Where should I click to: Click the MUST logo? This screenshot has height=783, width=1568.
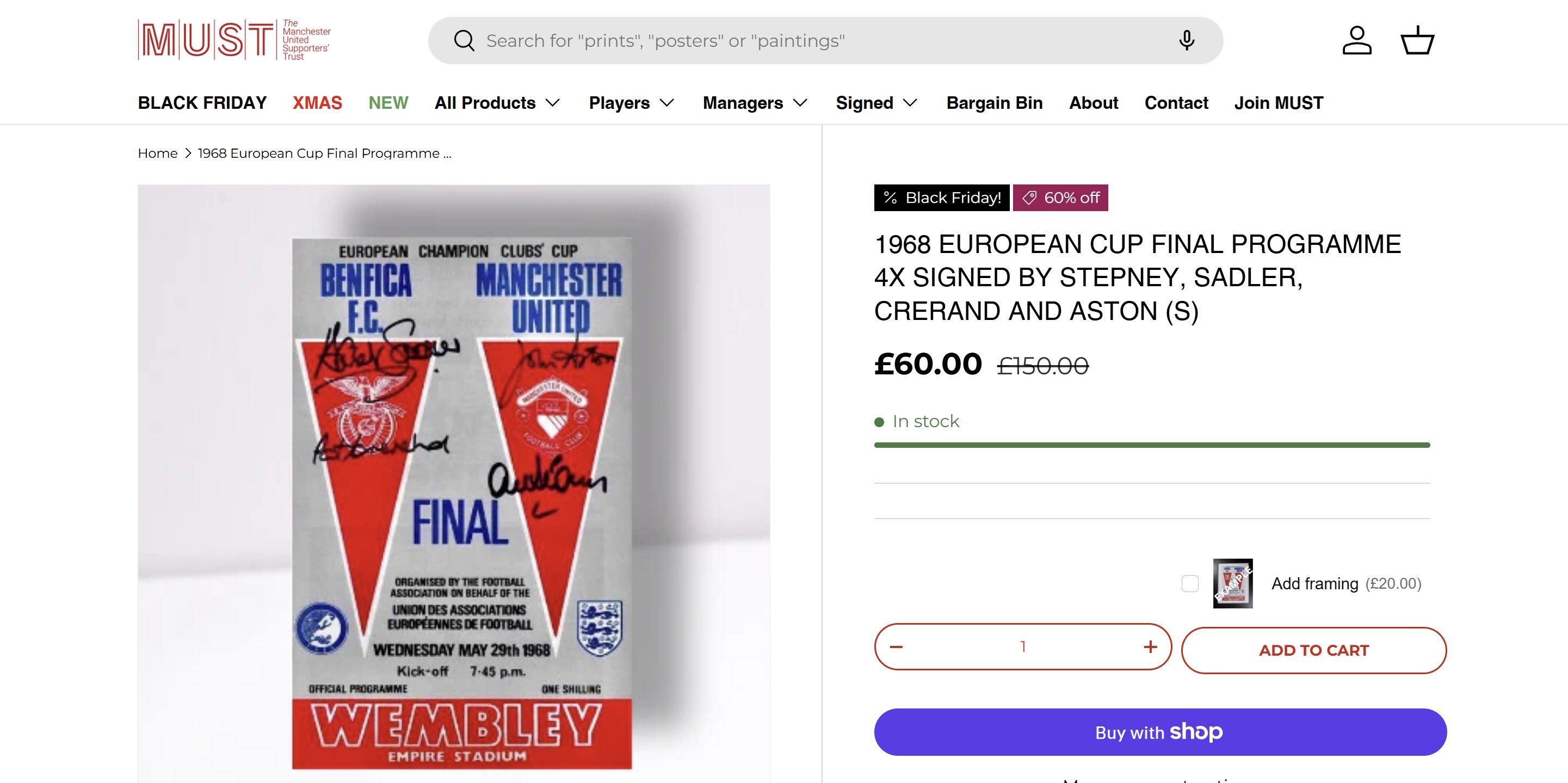(x=234, y=40)
